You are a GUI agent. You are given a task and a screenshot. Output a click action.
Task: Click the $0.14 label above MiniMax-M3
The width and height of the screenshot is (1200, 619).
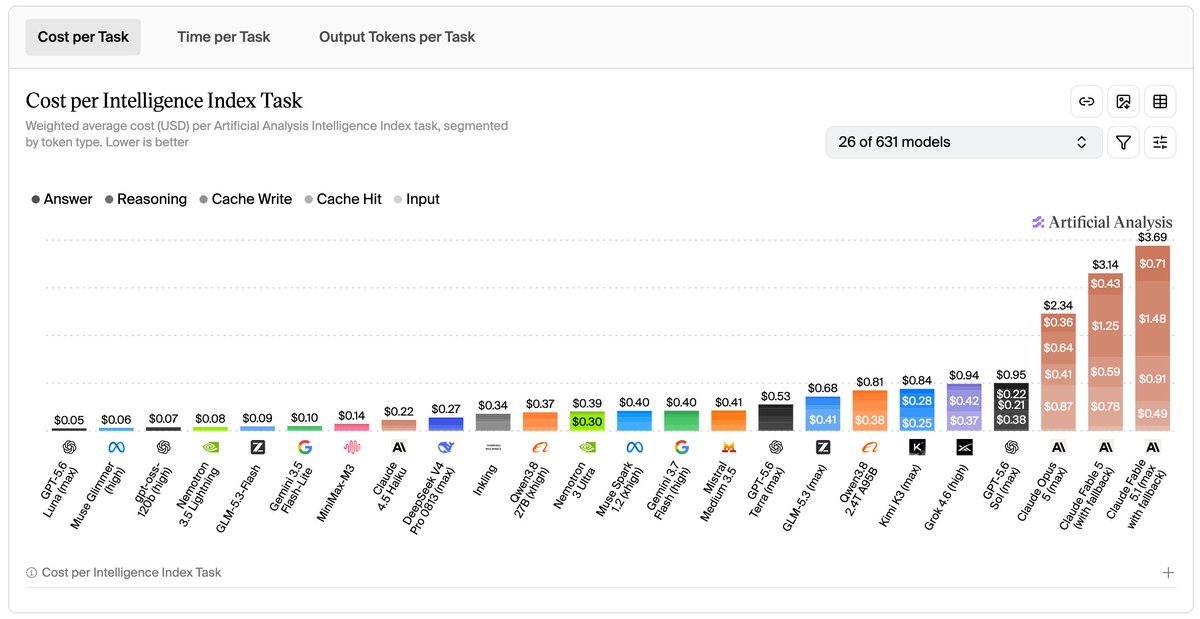tap(351, 416)
